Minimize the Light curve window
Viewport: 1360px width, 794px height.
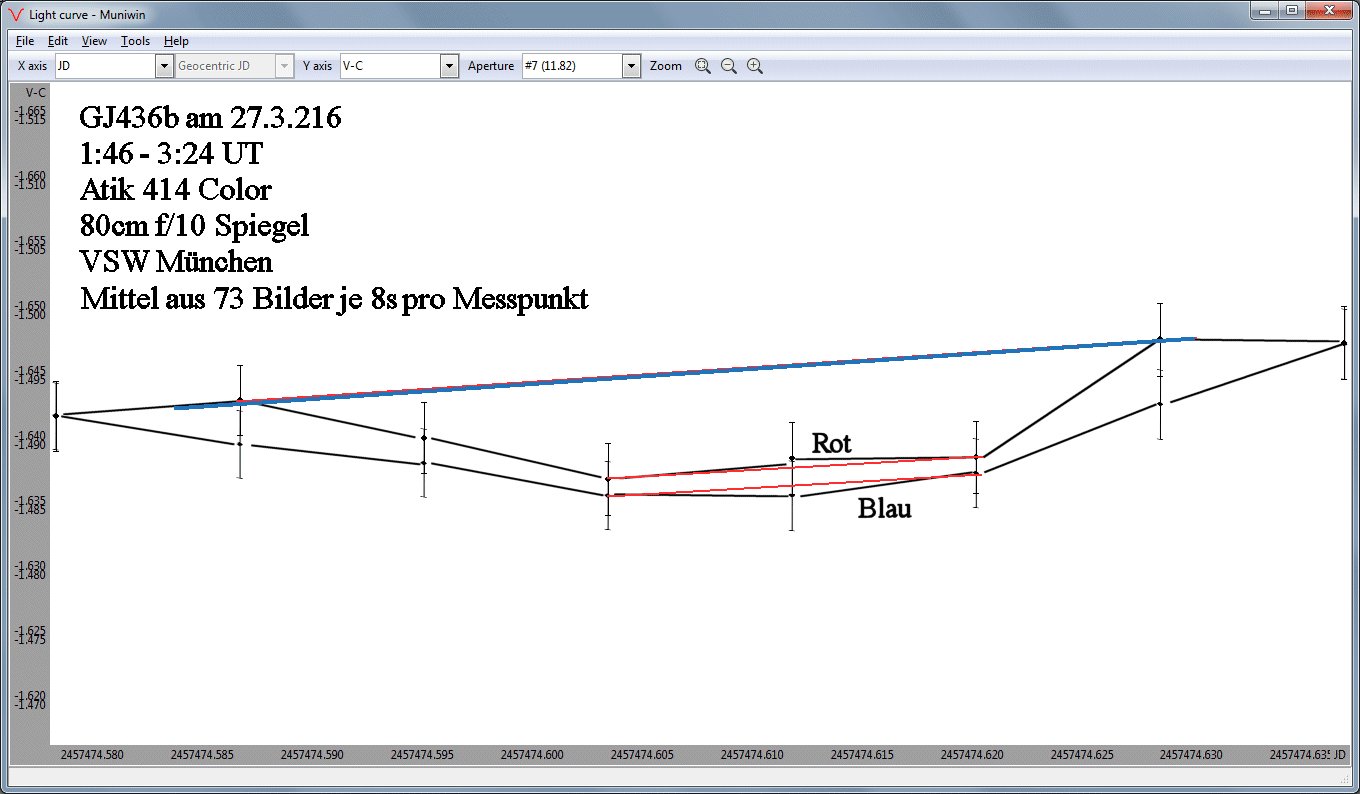coord(1266,10)
